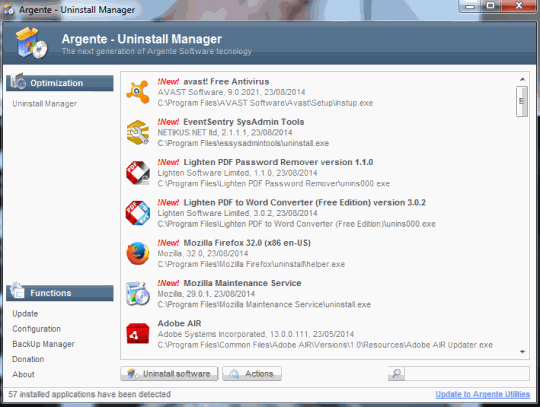The image size is (540, 407).
Task: Select the red Adobe AIR icon
Action: [138, 333]
